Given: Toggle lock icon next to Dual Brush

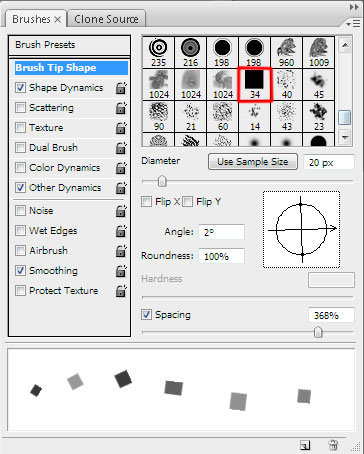Looking at the screenshot, I should tap(121, 148).
